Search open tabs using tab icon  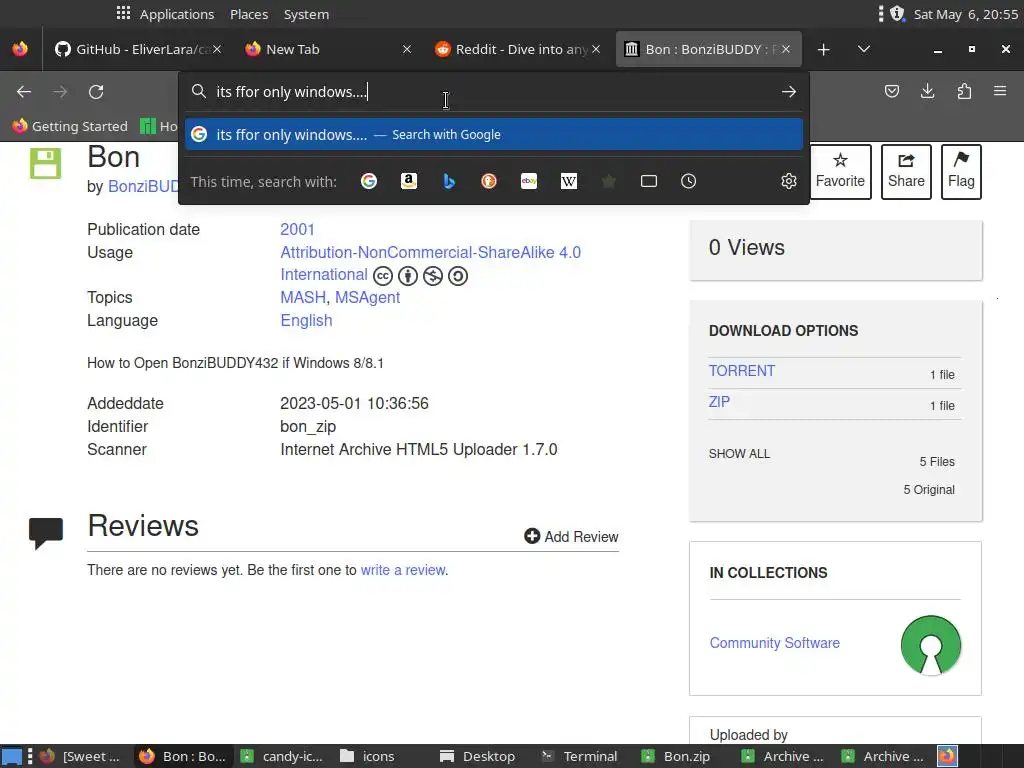click(648, 181)
